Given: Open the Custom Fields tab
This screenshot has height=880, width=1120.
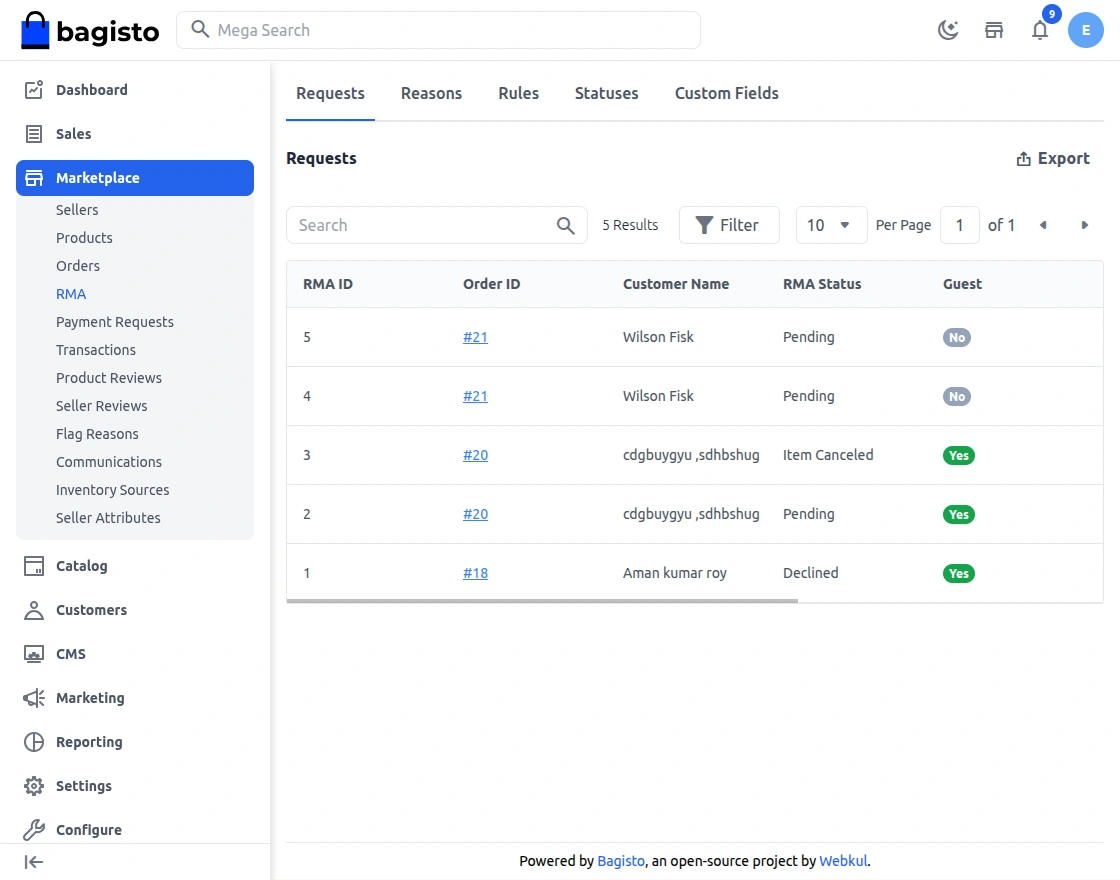Looking at the screenshot, I should pyautogui.click(x=726, y=93).
